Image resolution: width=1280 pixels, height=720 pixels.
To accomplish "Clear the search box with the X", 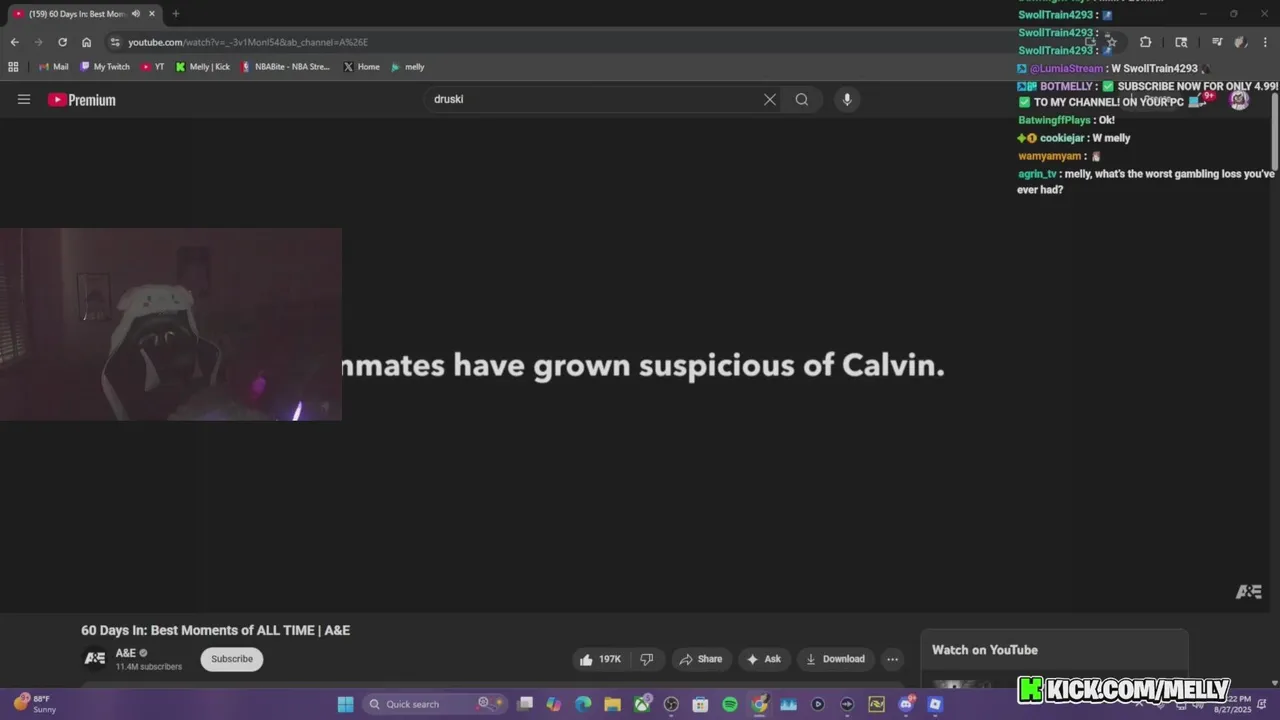I will pyautogui.click(x=770, y=99).
